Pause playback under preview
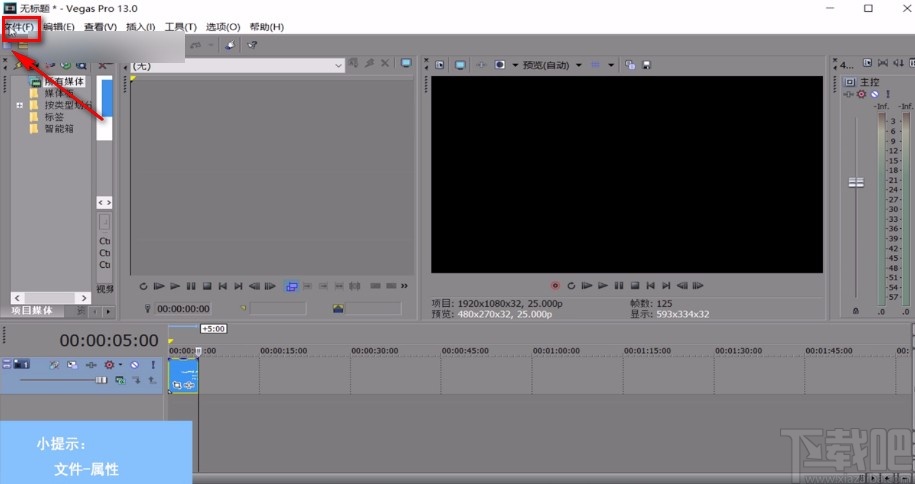The width and height of the screenshot is (915, 484). [619, 285]
